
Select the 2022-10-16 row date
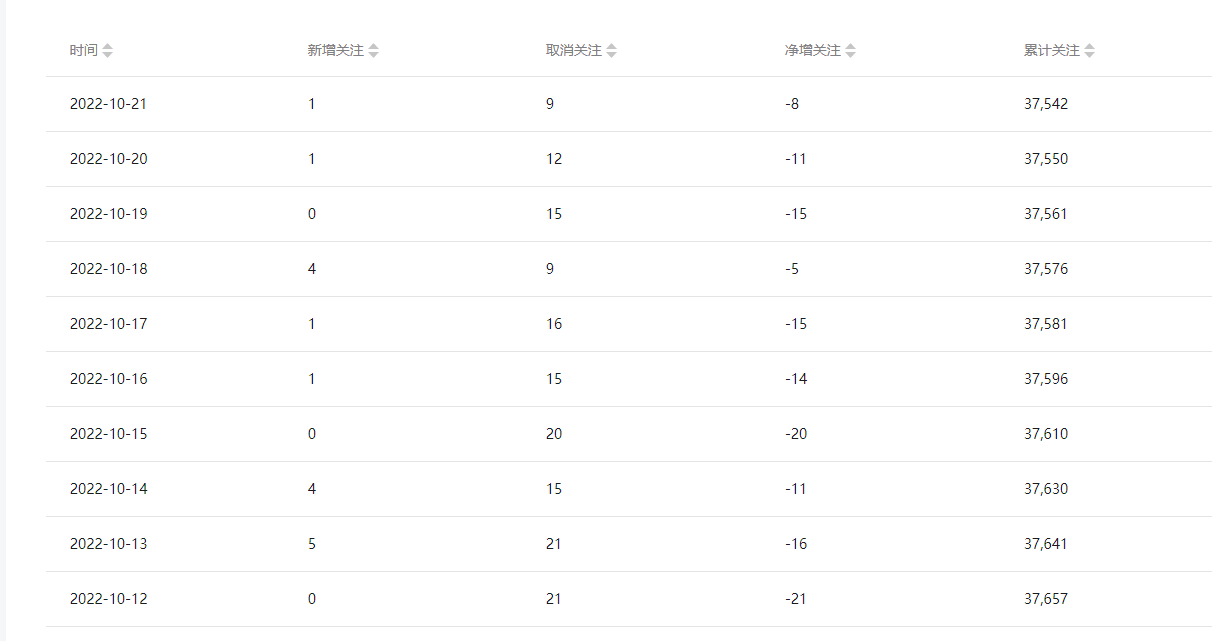point(109,379)
